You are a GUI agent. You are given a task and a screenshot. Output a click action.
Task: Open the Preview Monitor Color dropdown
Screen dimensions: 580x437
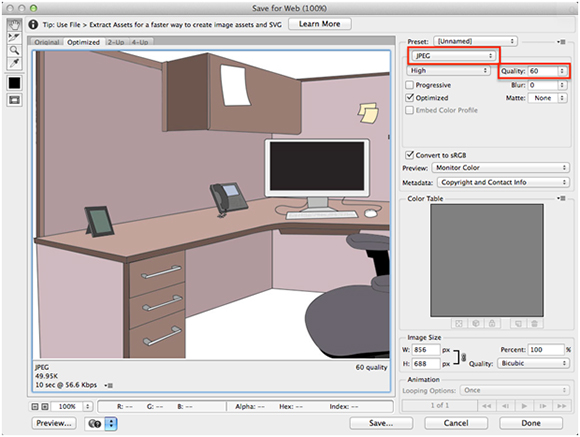coord(500,168)
